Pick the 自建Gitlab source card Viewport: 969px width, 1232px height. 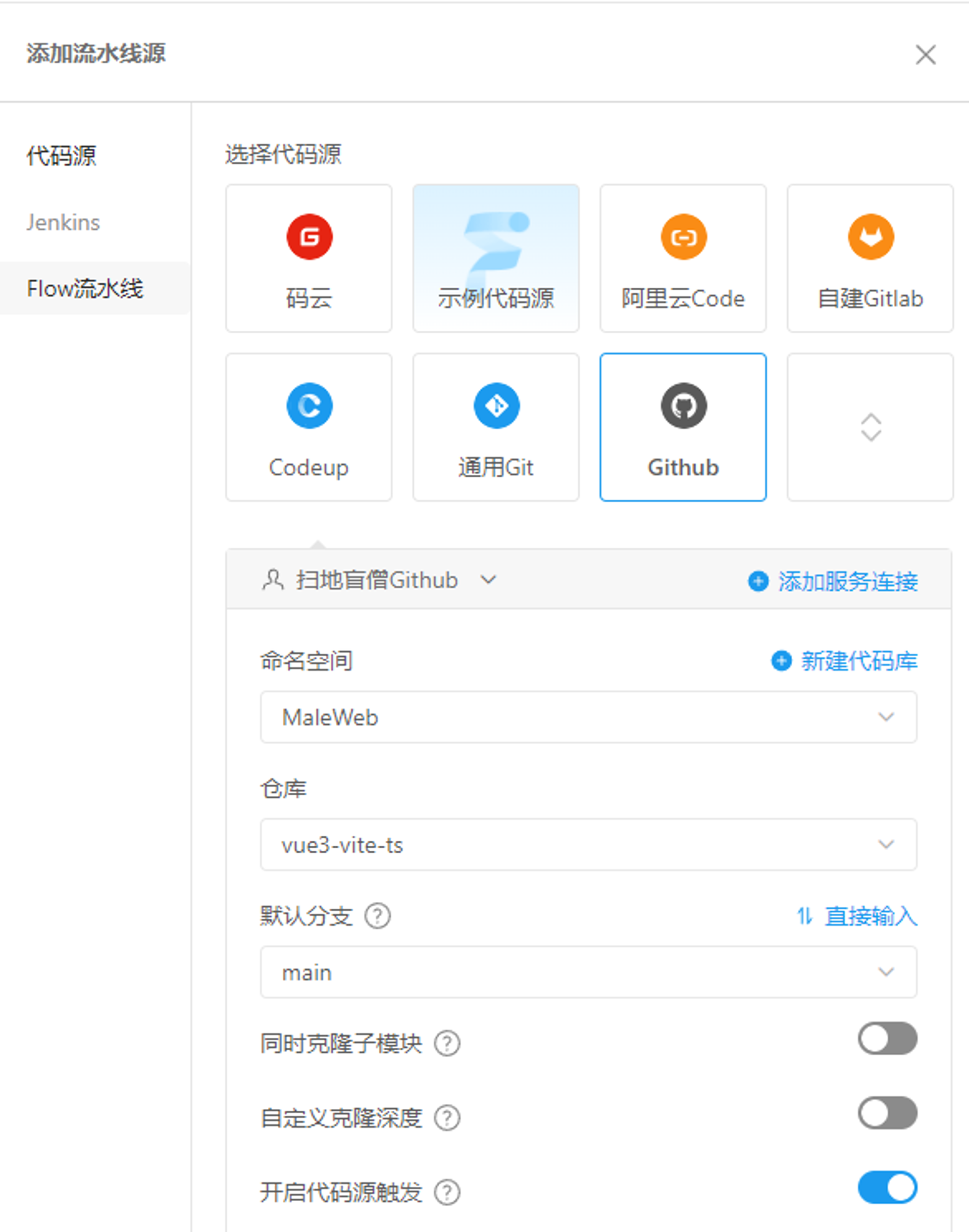[x=870, y=258]
